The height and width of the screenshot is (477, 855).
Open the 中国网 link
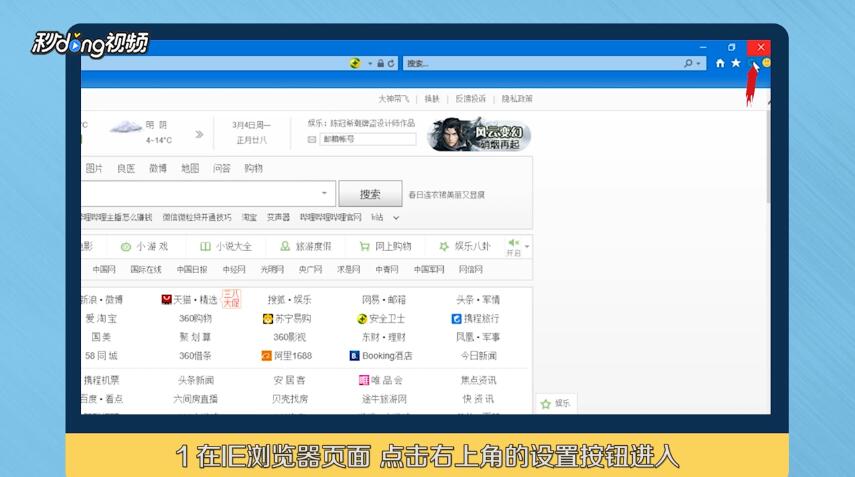(104, 269)
